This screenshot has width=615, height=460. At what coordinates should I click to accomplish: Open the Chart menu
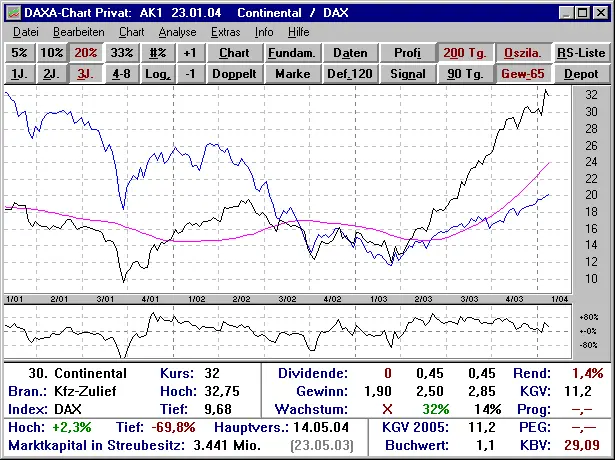[x=132, y=32]
